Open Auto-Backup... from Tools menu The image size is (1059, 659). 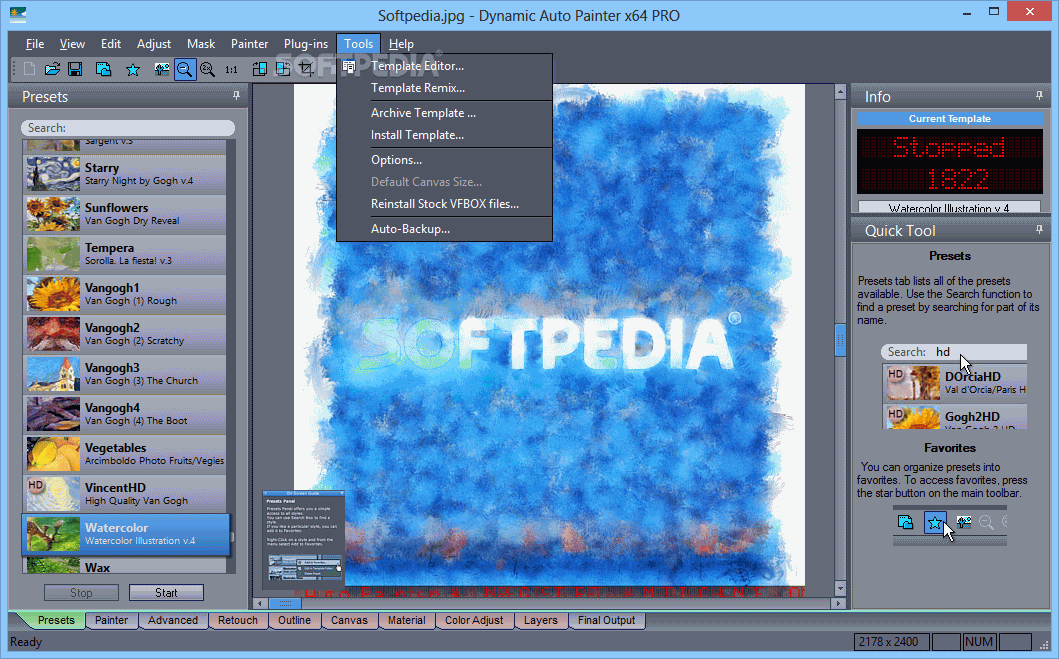tap(444, 229)
